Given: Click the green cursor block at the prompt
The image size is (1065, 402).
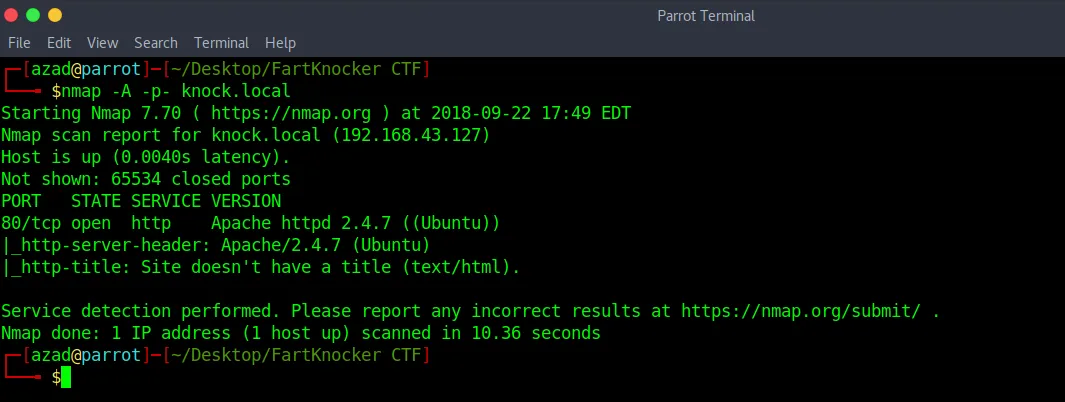Looking at the screenshot, I should 66,377.
